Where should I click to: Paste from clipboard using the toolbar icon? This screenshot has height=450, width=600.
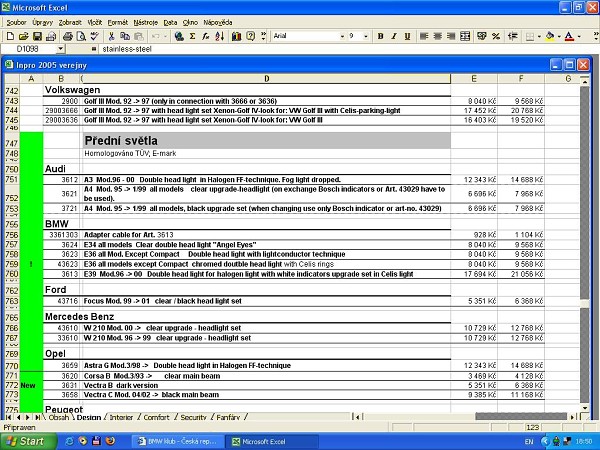point(139,36)
